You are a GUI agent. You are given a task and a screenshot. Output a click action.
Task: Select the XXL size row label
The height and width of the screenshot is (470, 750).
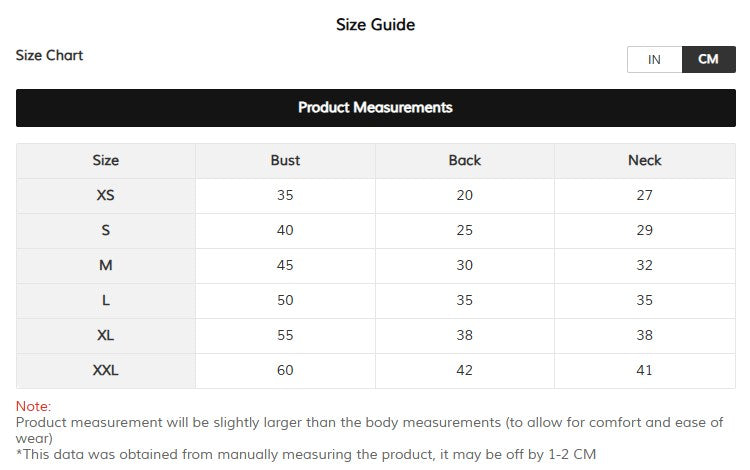[x=106, y=371]
